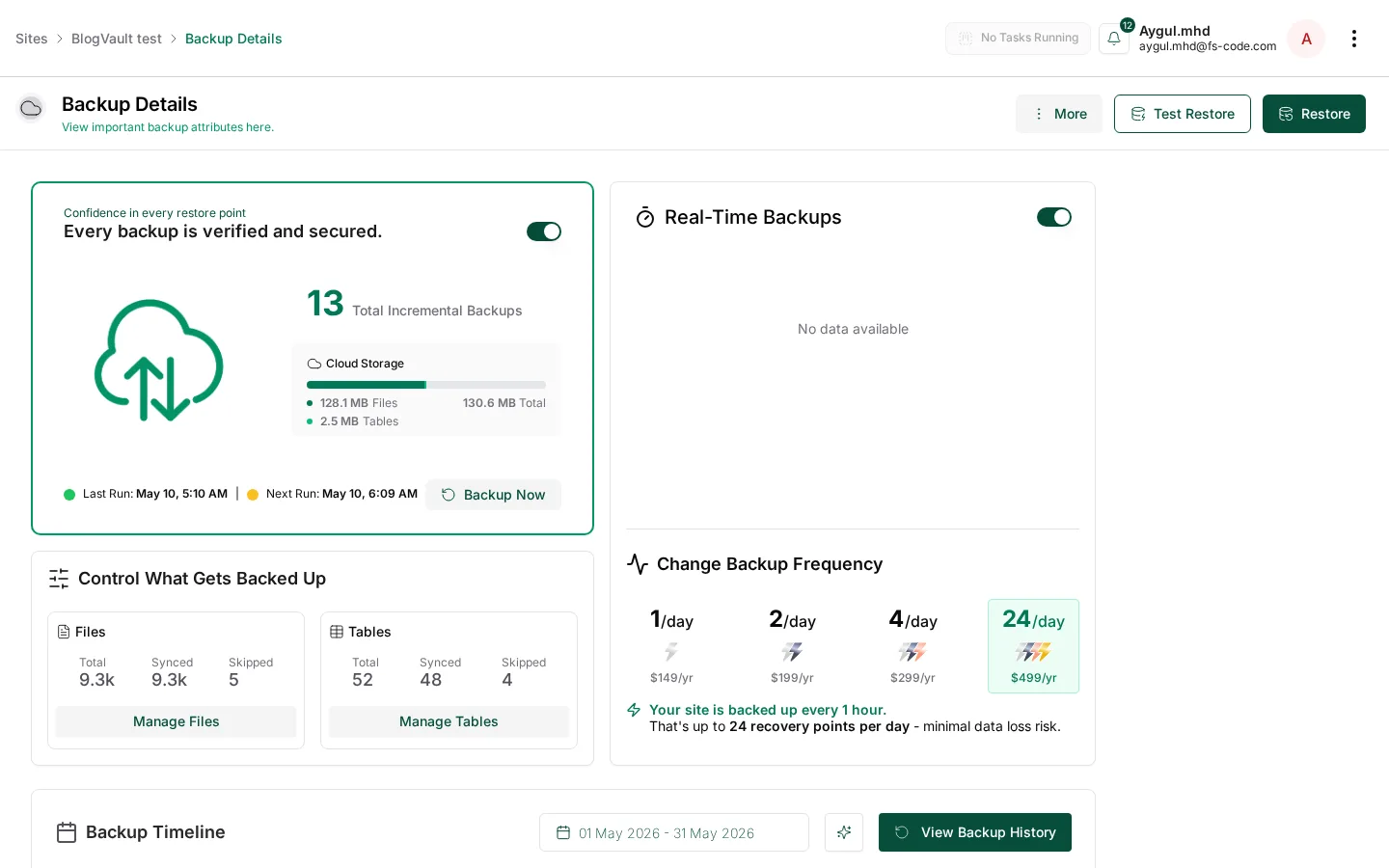The height and width of the screenshot is (868, 1389).
Task: Click the lightning icons under 24/day
Action: [1033, 652]
